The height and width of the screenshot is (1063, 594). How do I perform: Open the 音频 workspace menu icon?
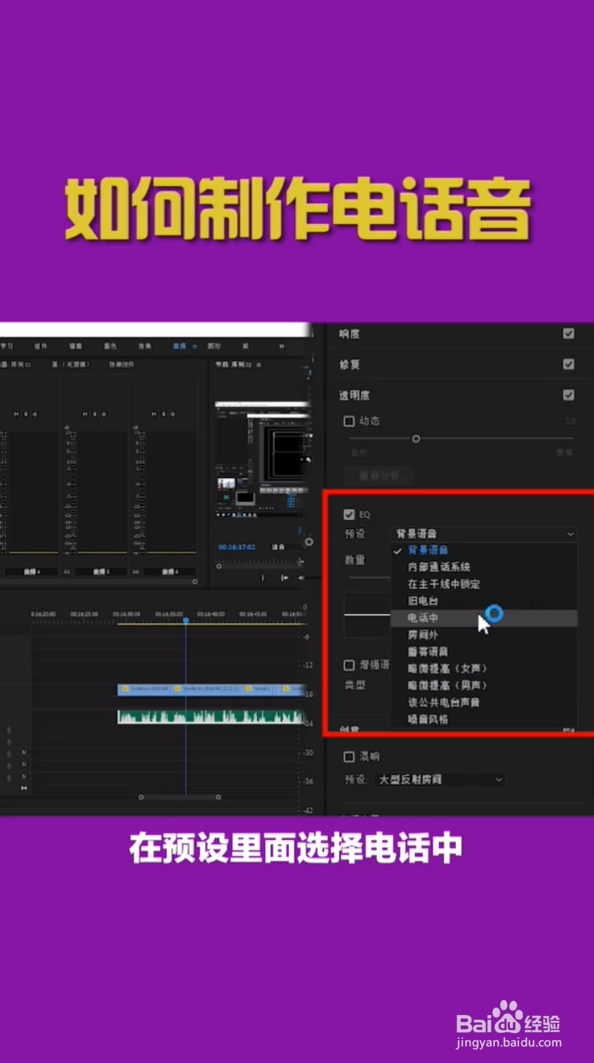click(x=195, y=346)
